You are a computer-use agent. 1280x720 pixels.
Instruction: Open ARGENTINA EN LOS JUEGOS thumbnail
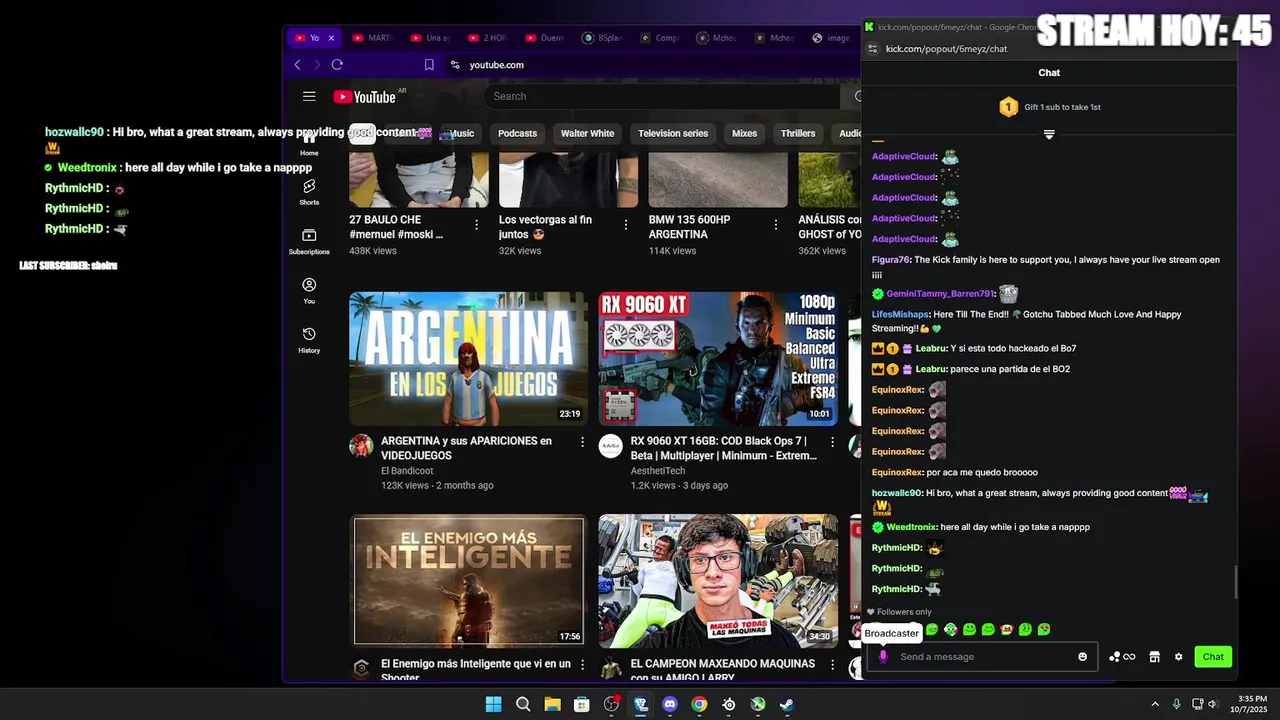(468, 359)
